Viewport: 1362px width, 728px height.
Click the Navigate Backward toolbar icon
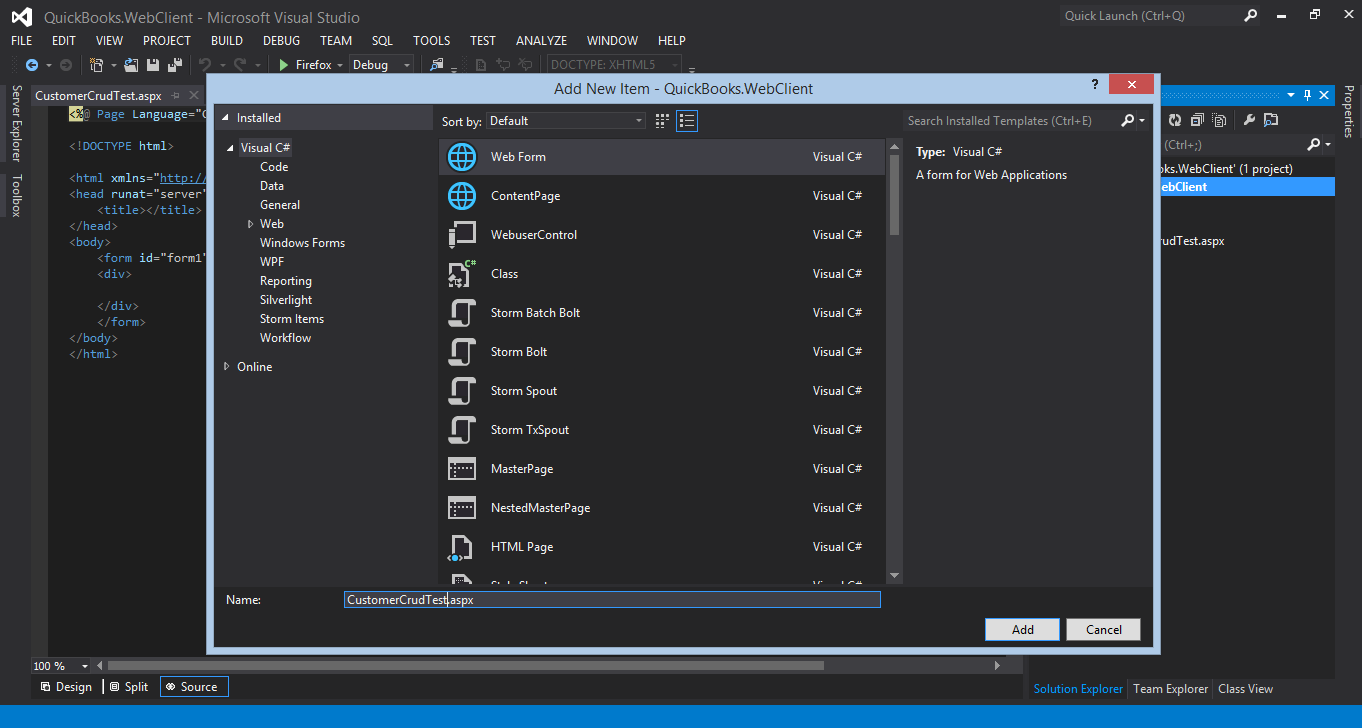[x=32, y=65]
